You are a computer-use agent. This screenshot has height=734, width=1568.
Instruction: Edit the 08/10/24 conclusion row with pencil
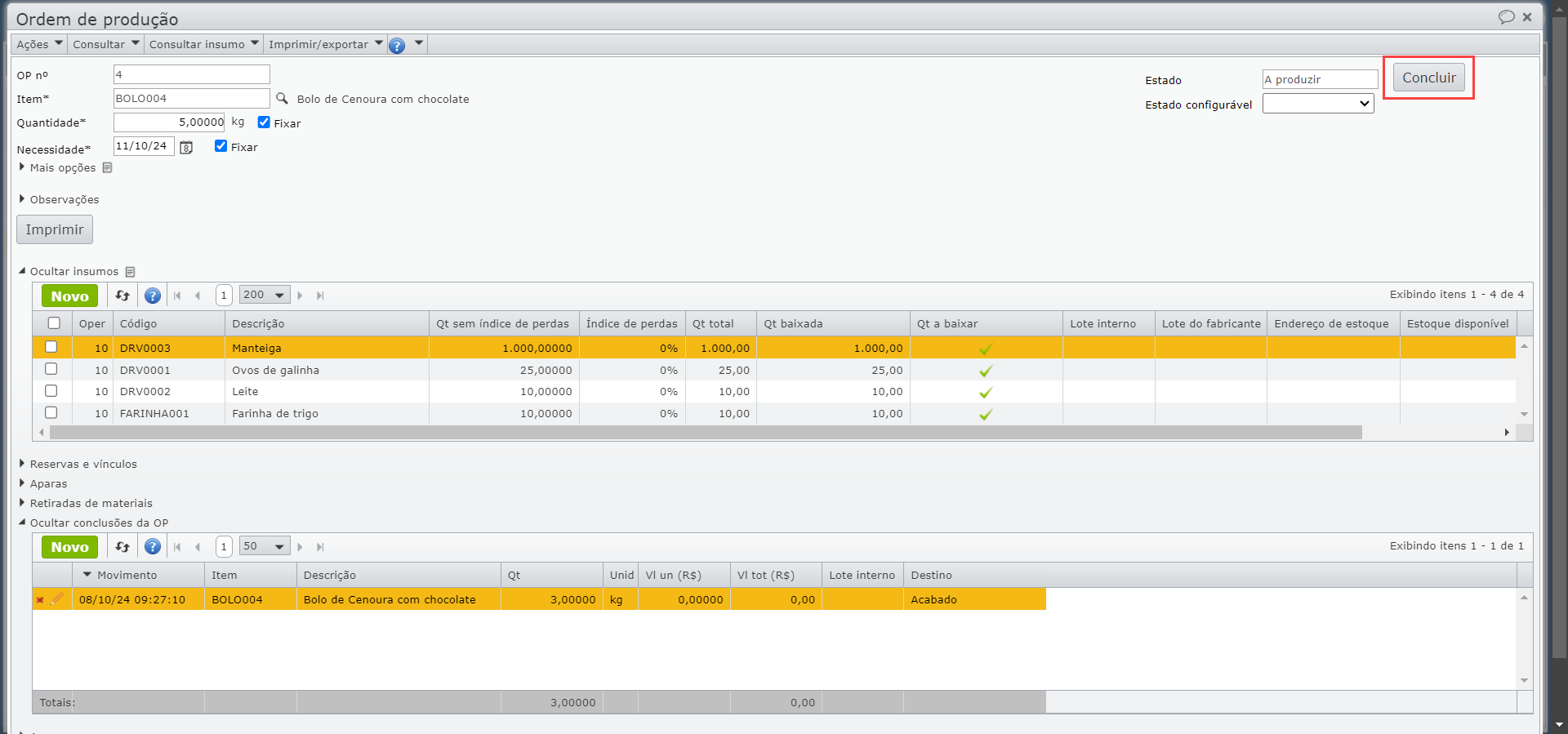coord(56,599)
